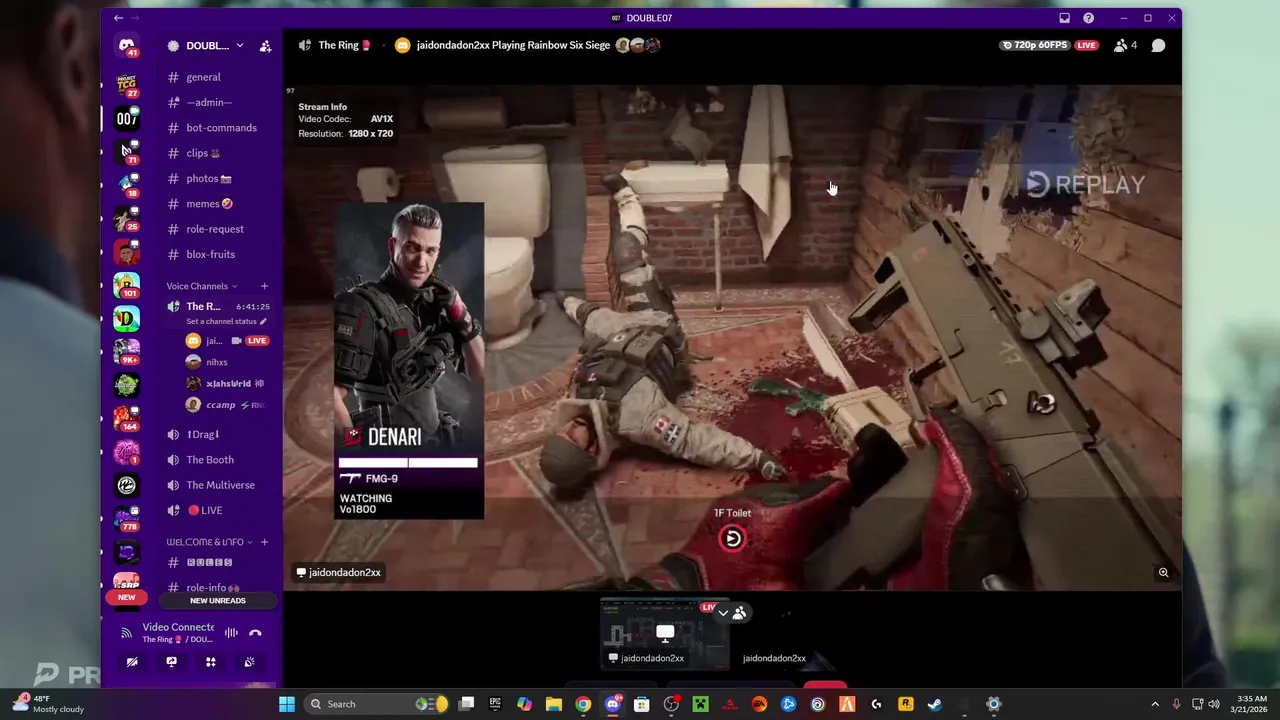Screen dimensions: 1280x720
Task: Click the invite members icon beside server name
Action: pyautogui.click(x=265, y=46)
